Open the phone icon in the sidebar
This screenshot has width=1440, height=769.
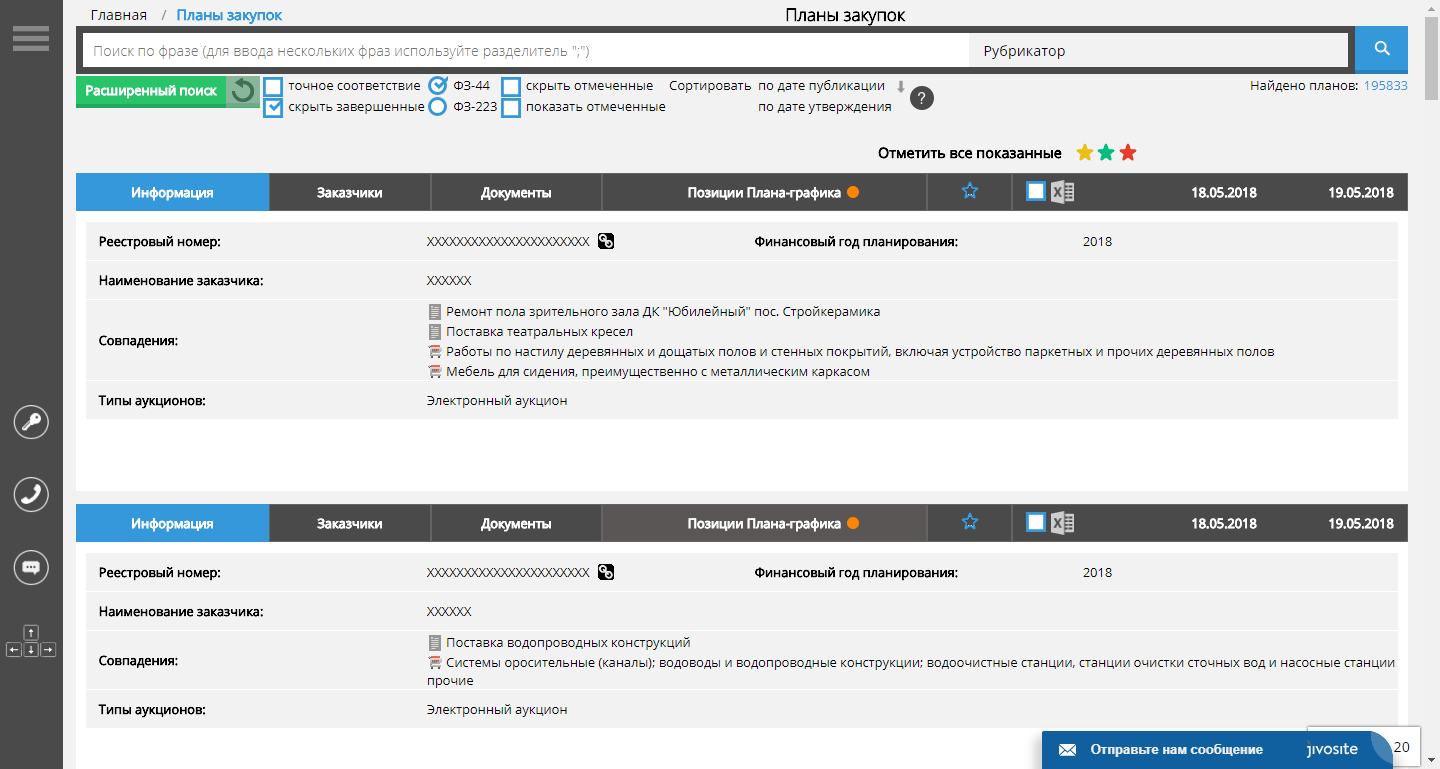point(31,494)
